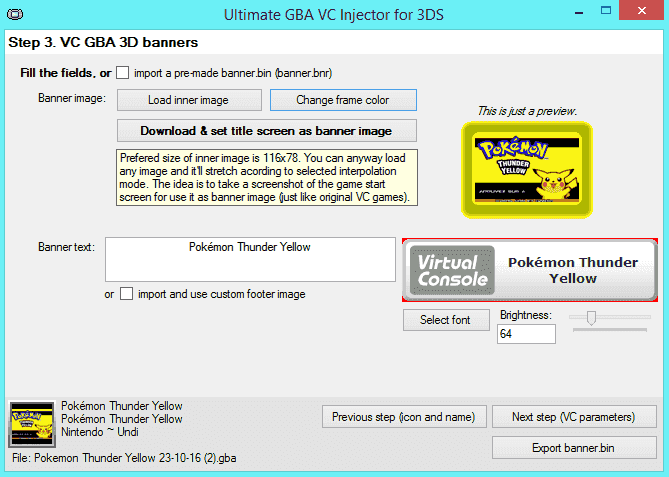Focus the Banner text input box
Screen dimensions: 669x477
250,259
